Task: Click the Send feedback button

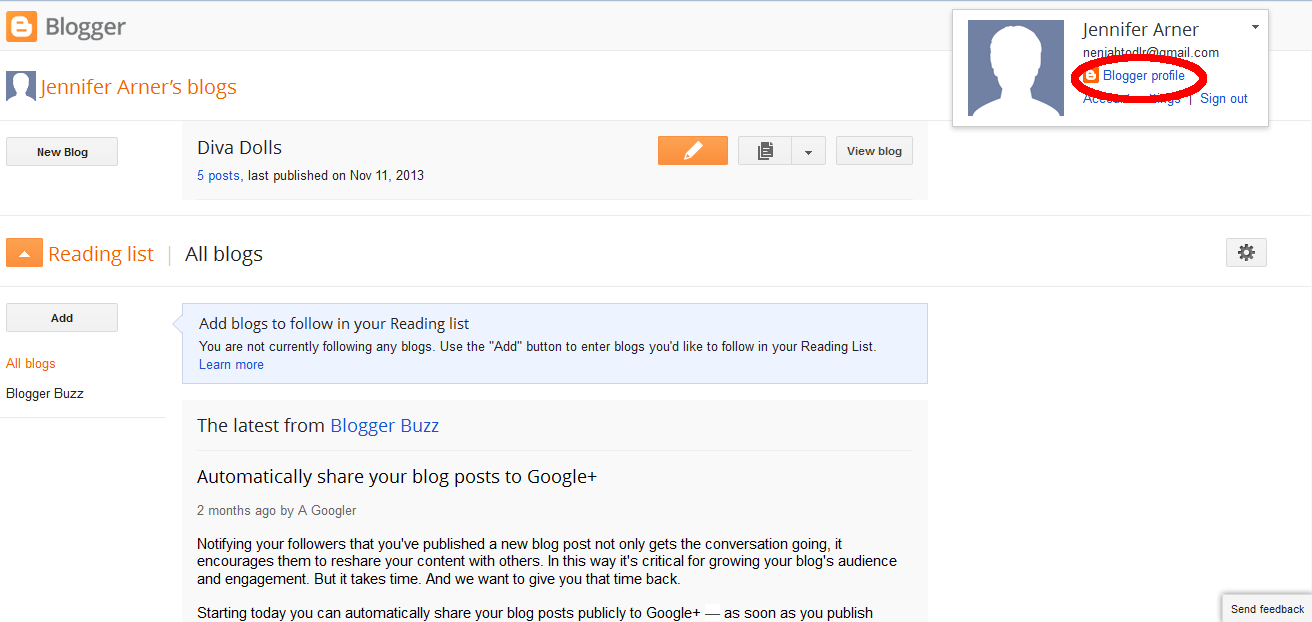Action: point(1267,609)
